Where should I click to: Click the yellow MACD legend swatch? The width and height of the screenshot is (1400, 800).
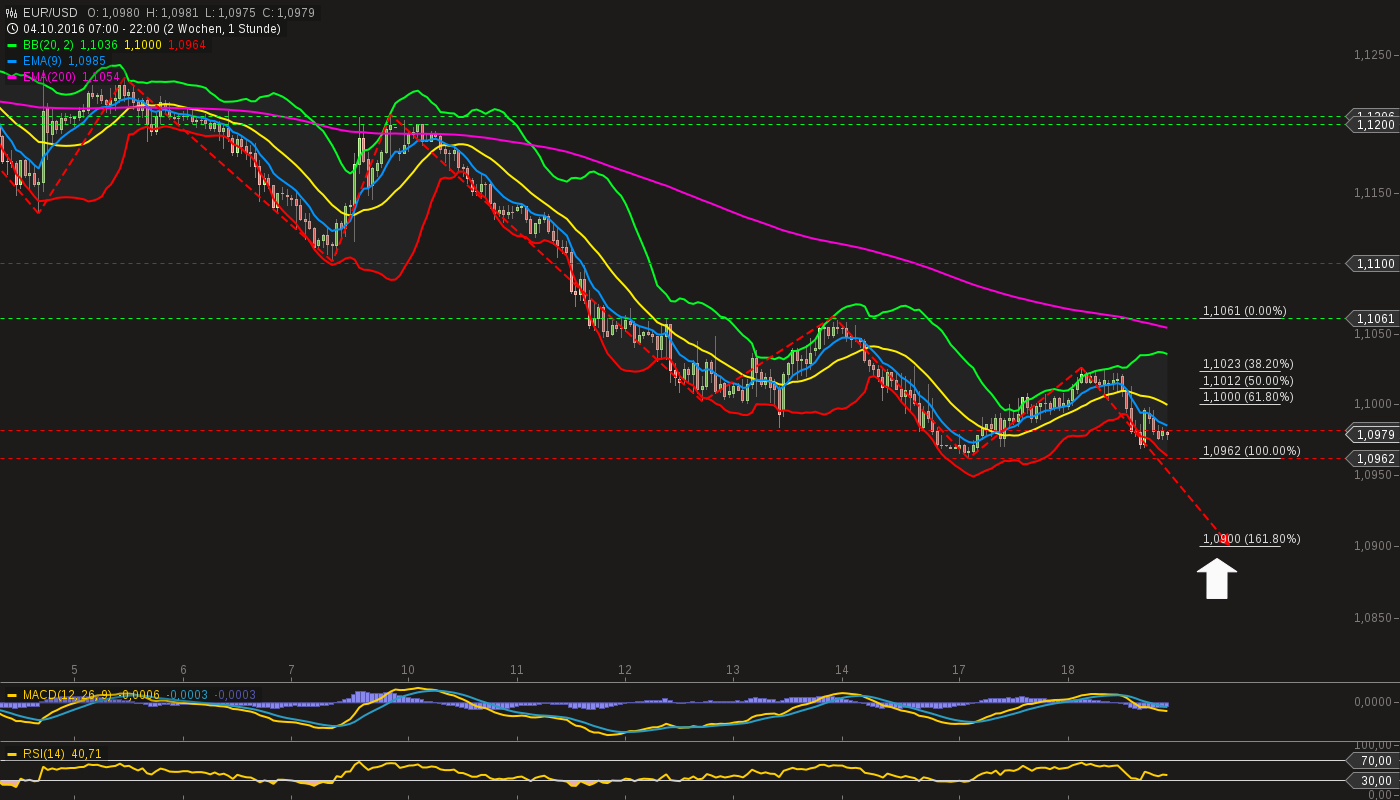[x=12, y=695]
